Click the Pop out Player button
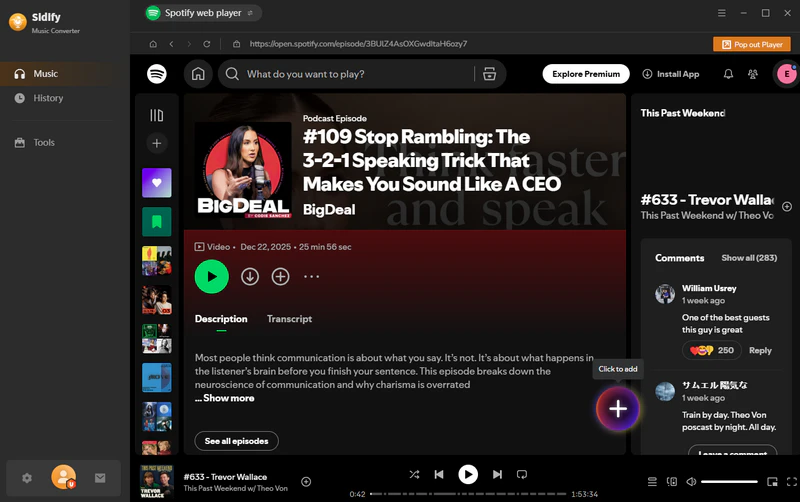Viewport: 800px width, 502px height. [x=752, y=44]
